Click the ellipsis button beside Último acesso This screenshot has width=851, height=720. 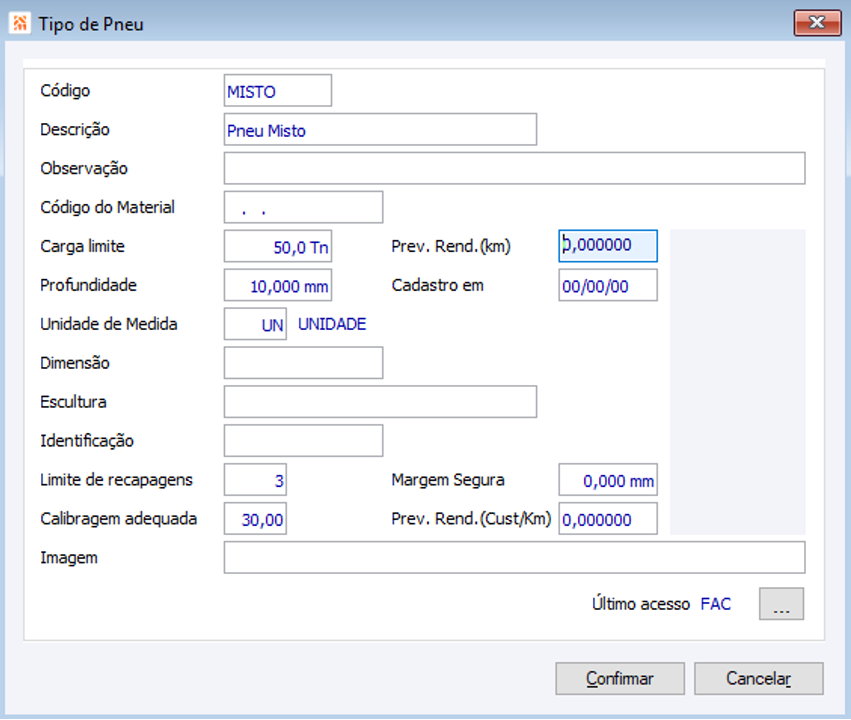781,604
